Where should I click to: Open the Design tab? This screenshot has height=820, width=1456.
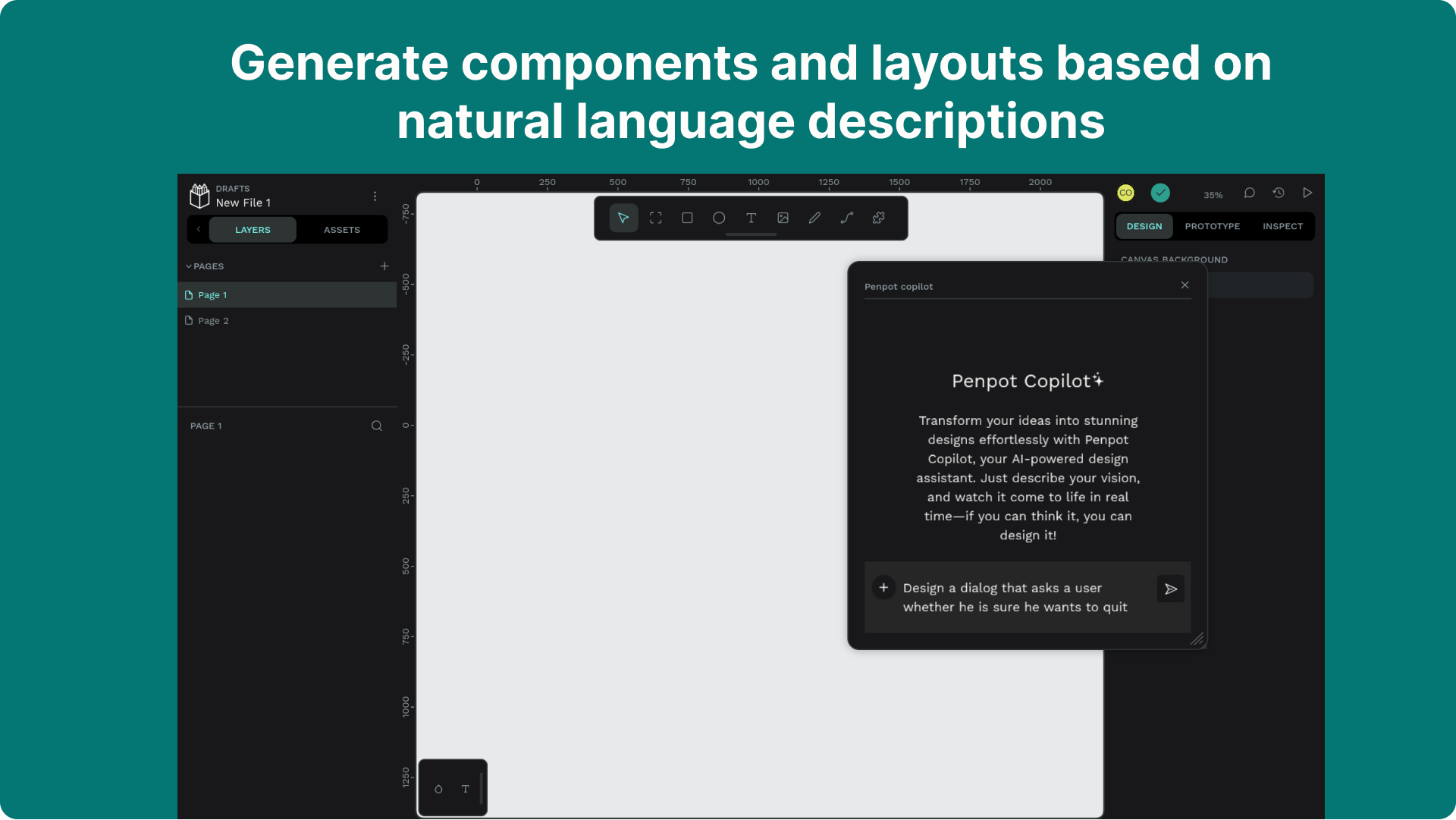(1144, 227)
